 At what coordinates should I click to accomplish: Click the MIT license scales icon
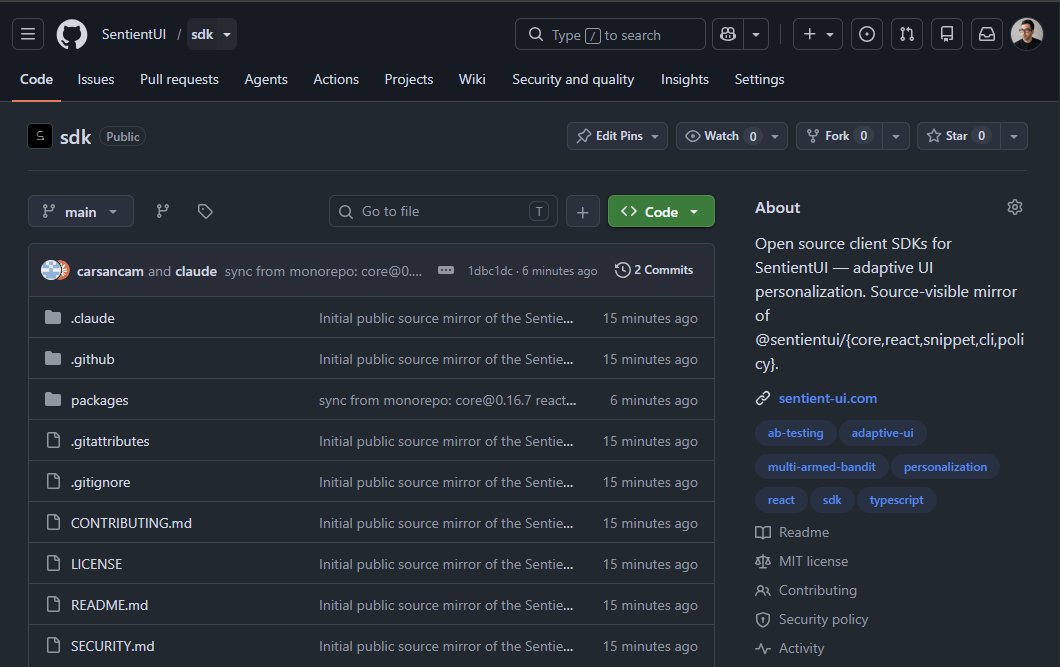763,562
